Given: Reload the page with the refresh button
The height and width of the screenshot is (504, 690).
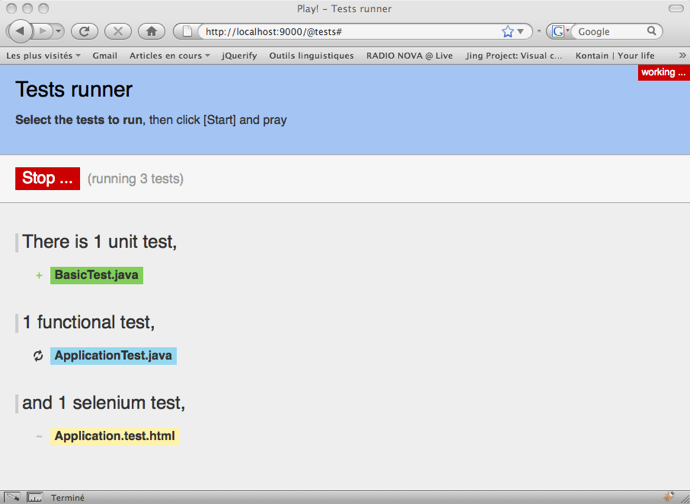Looking at the screenshot, I should (84, 31).
